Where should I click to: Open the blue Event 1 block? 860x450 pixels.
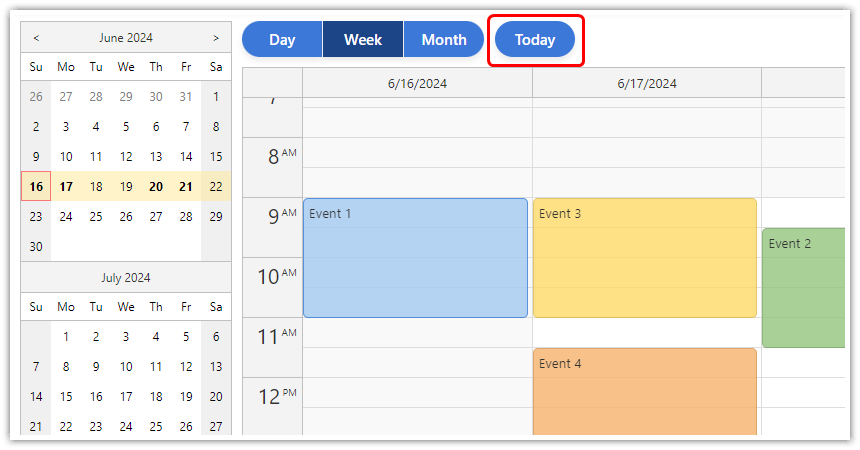(x=415, y=258)
